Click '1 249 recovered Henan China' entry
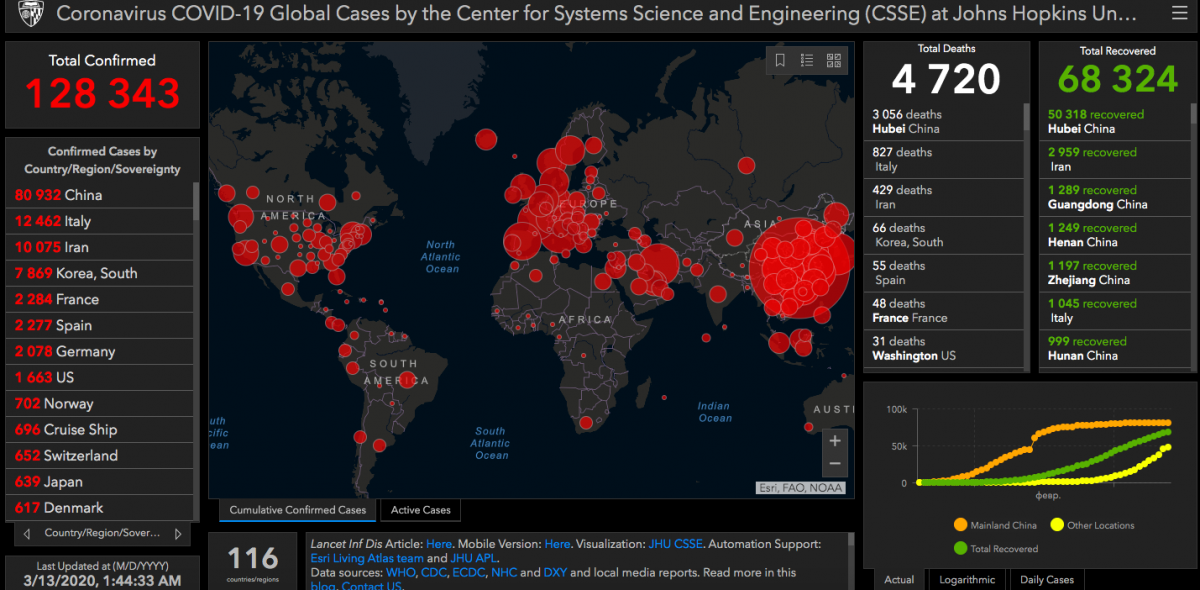This screenshot has height=590, width=1200. click(1117, 235)
